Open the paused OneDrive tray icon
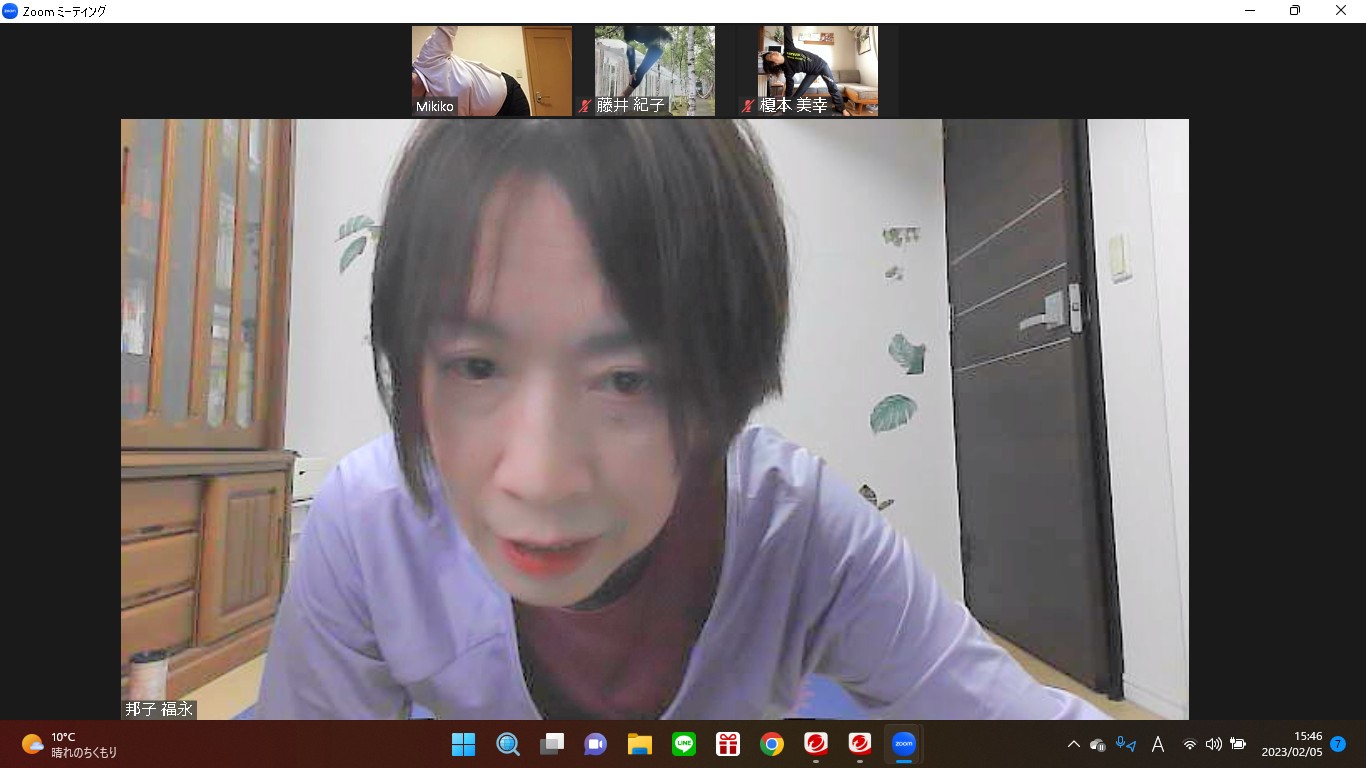Image resolution: width=1366 pixels, height=768 pixels. point(1098,744)
